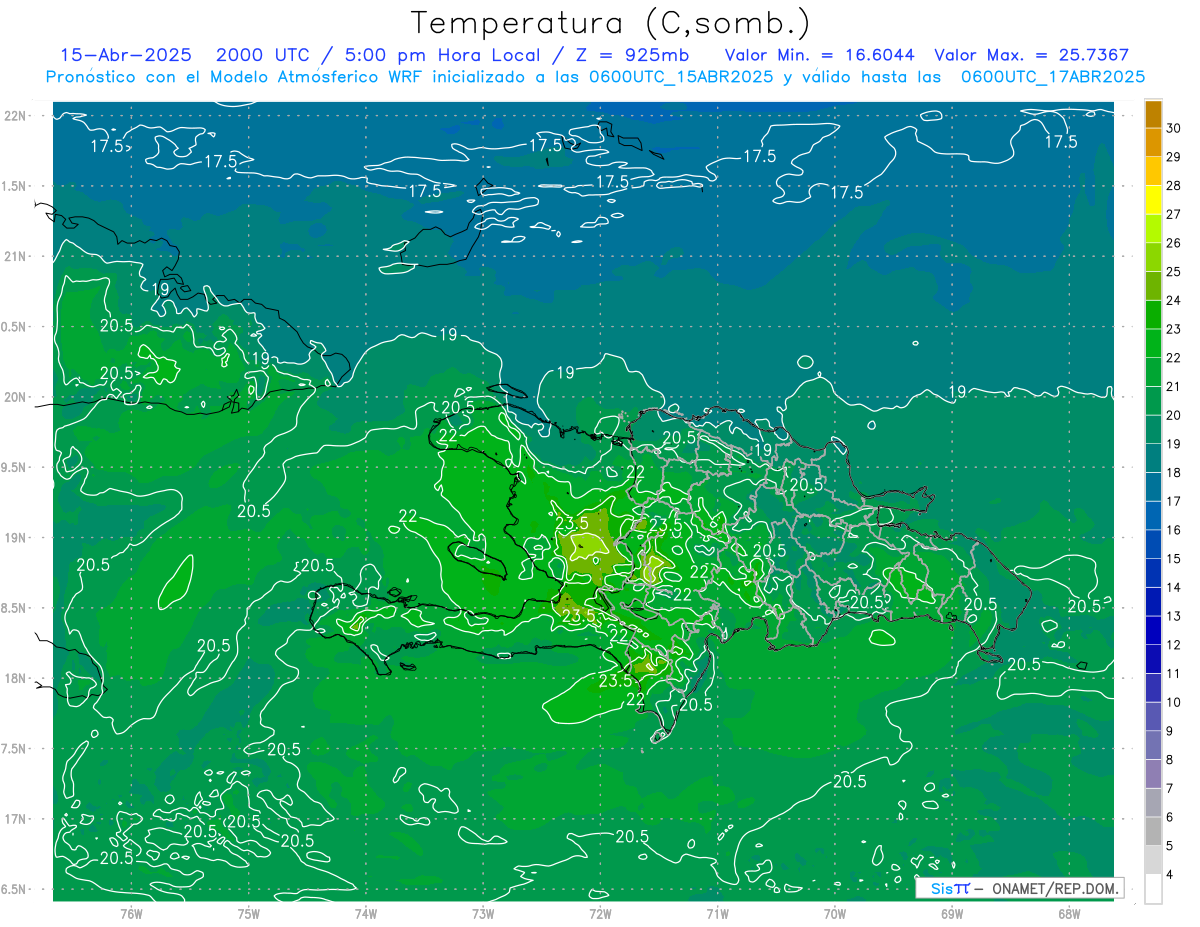
Task: Click the "72W" longitude axis label
Action: [600, 914]
